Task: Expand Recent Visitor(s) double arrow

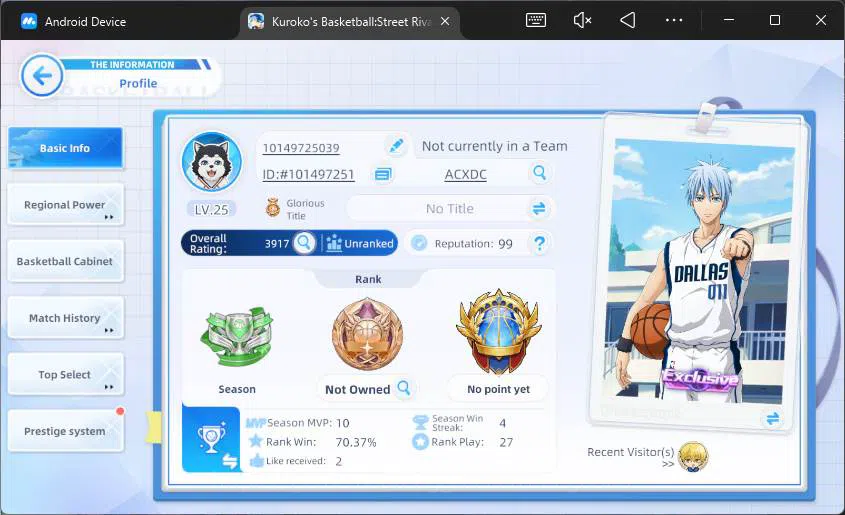Action: (668, 464)
